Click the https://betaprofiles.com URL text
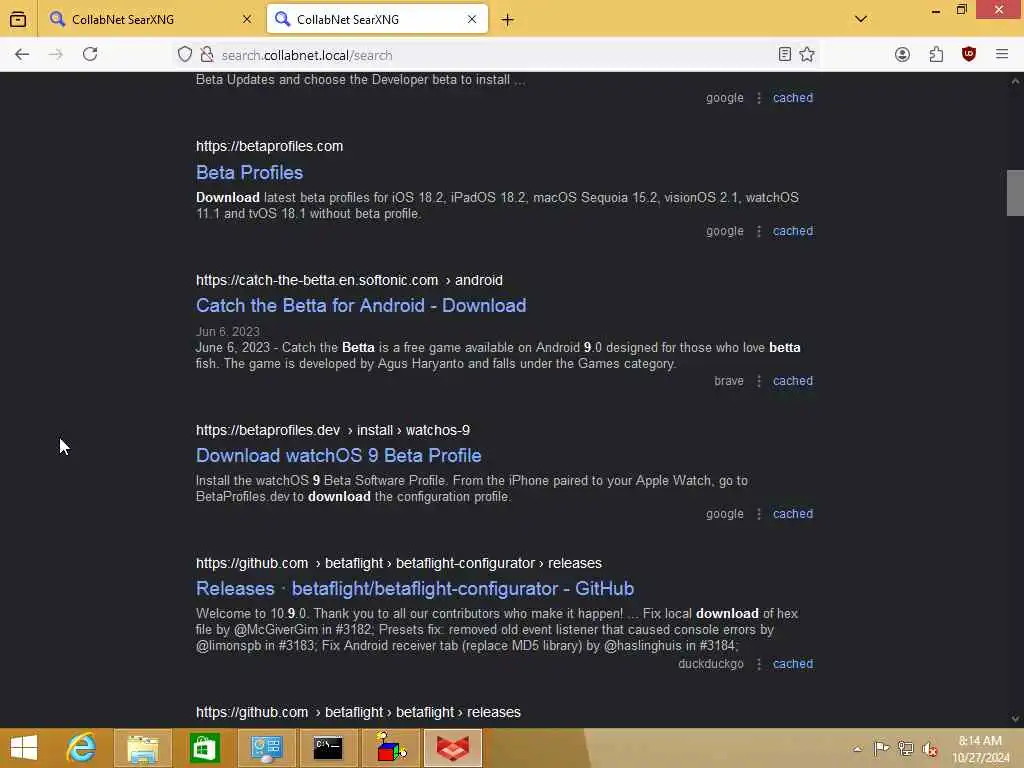Screen dimensions: 1024x768 (x=270, y=146)
